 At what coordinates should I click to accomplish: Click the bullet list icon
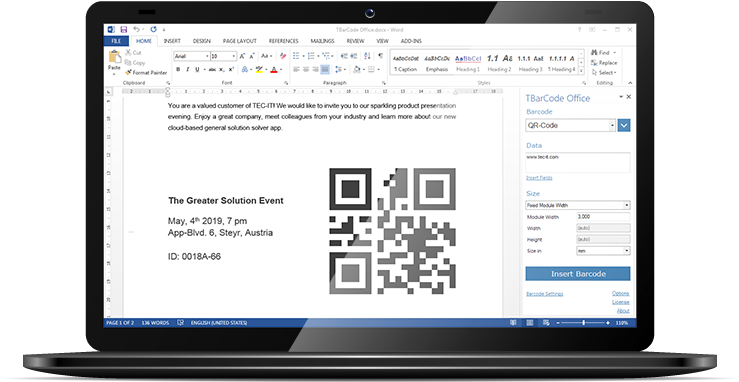(x=296, y=56)
